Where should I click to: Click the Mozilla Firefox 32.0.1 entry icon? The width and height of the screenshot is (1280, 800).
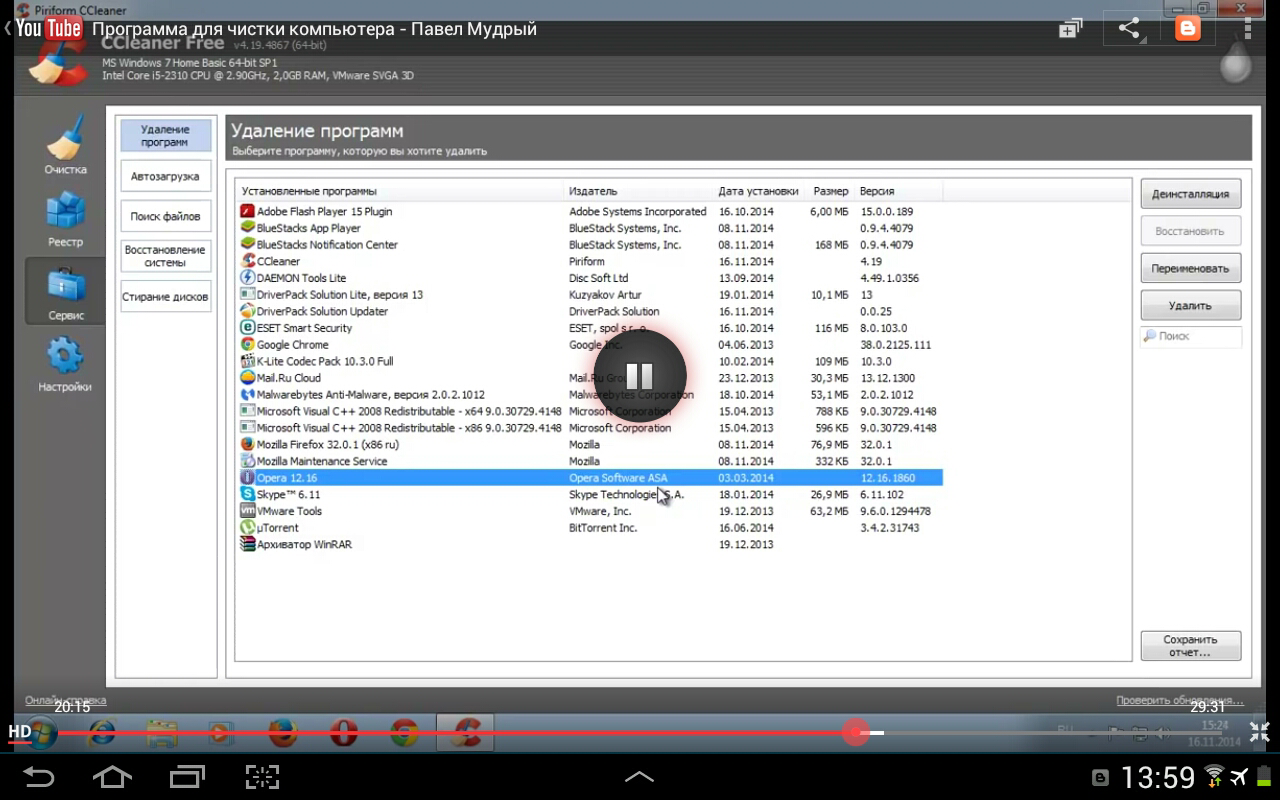pos(248,444)
